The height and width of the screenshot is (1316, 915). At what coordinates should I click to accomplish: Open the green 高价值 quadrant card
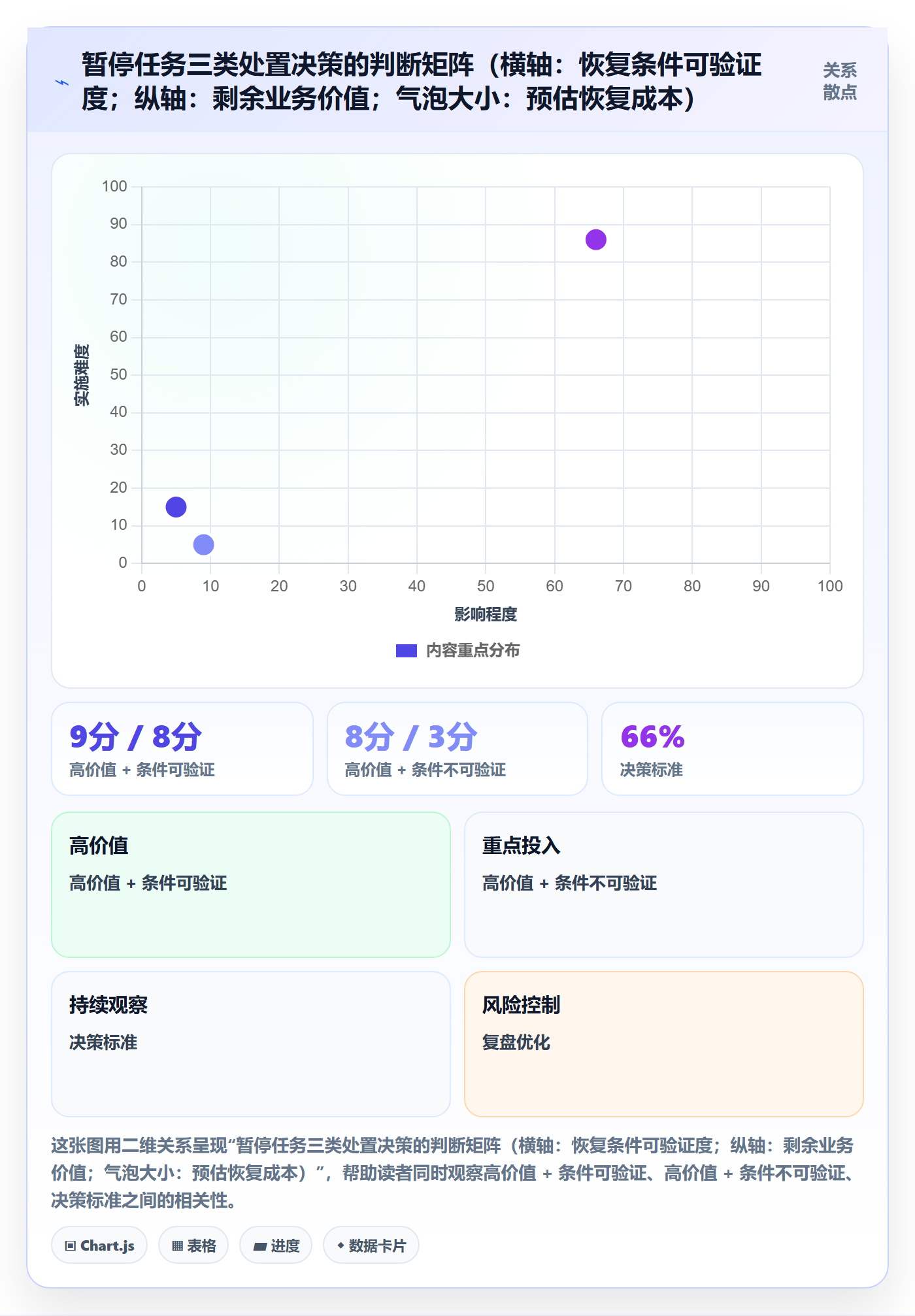pyautogui.click(x=251, y=885)
